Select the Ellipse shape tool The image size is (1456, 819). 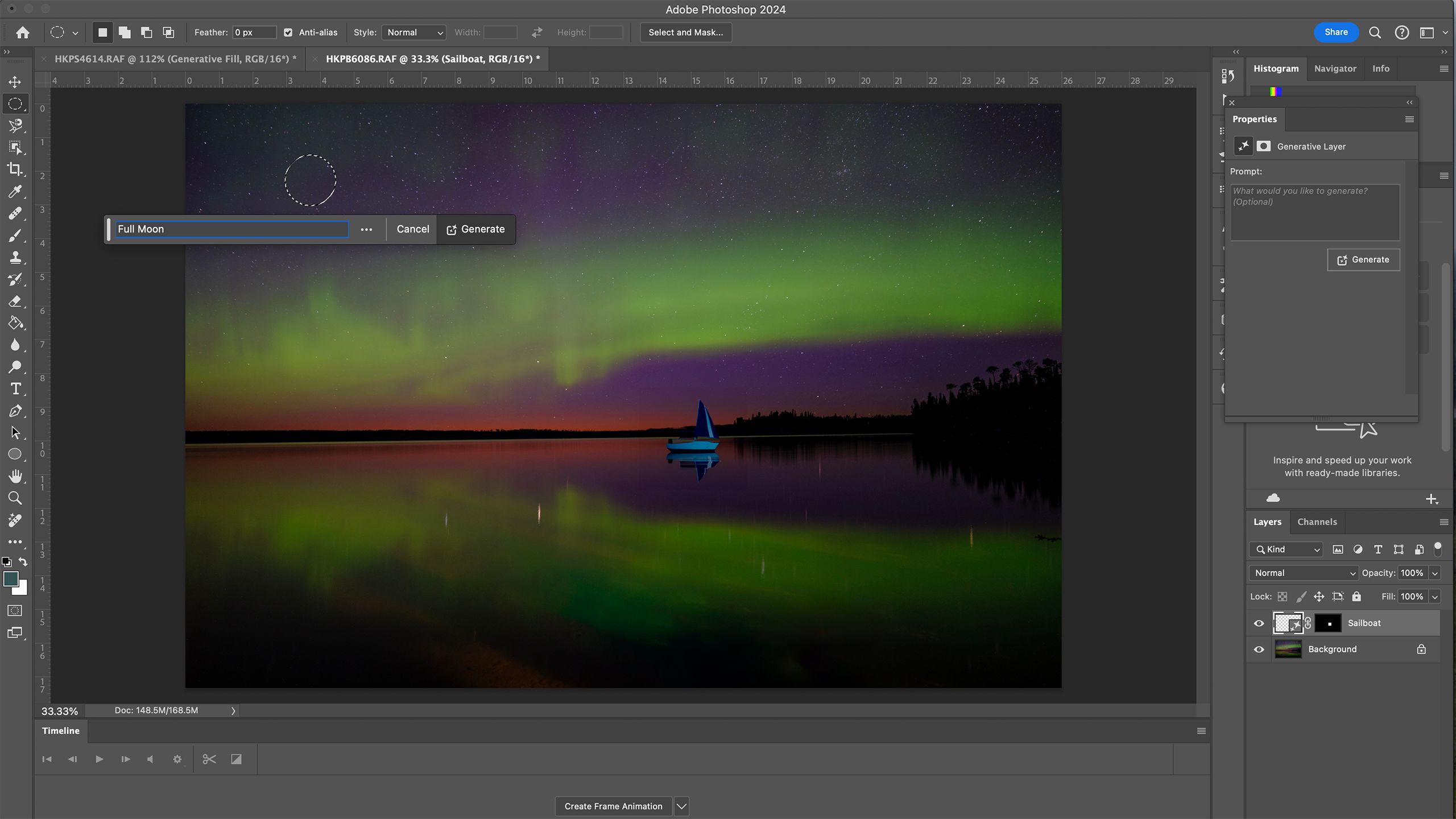pos(15,454)
